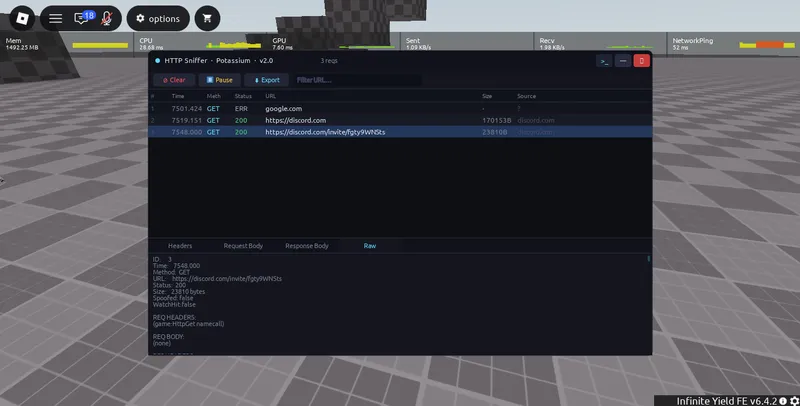Click the 3 reqs counter
The width and height of the screenshot is (800, 406).
click(329, 61)
